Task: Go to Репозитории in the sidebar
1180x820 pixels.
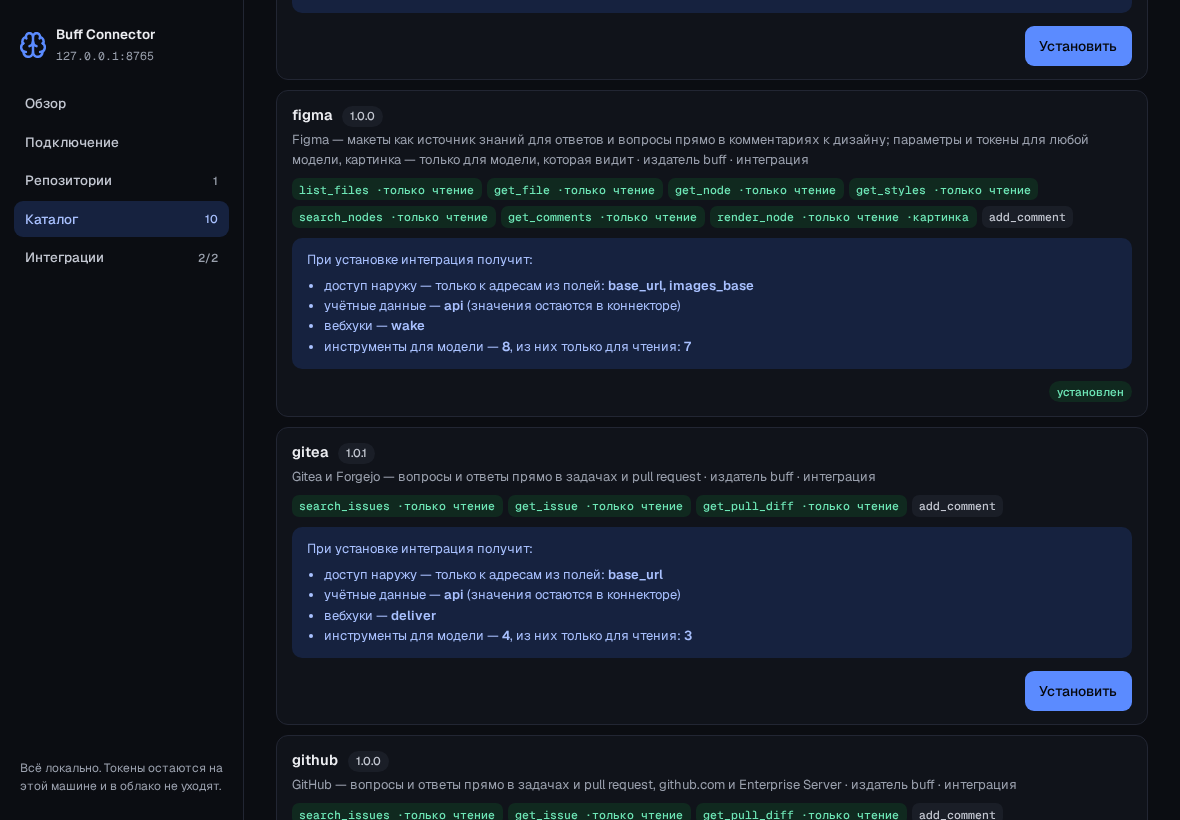Action: (x=121, y=181)
